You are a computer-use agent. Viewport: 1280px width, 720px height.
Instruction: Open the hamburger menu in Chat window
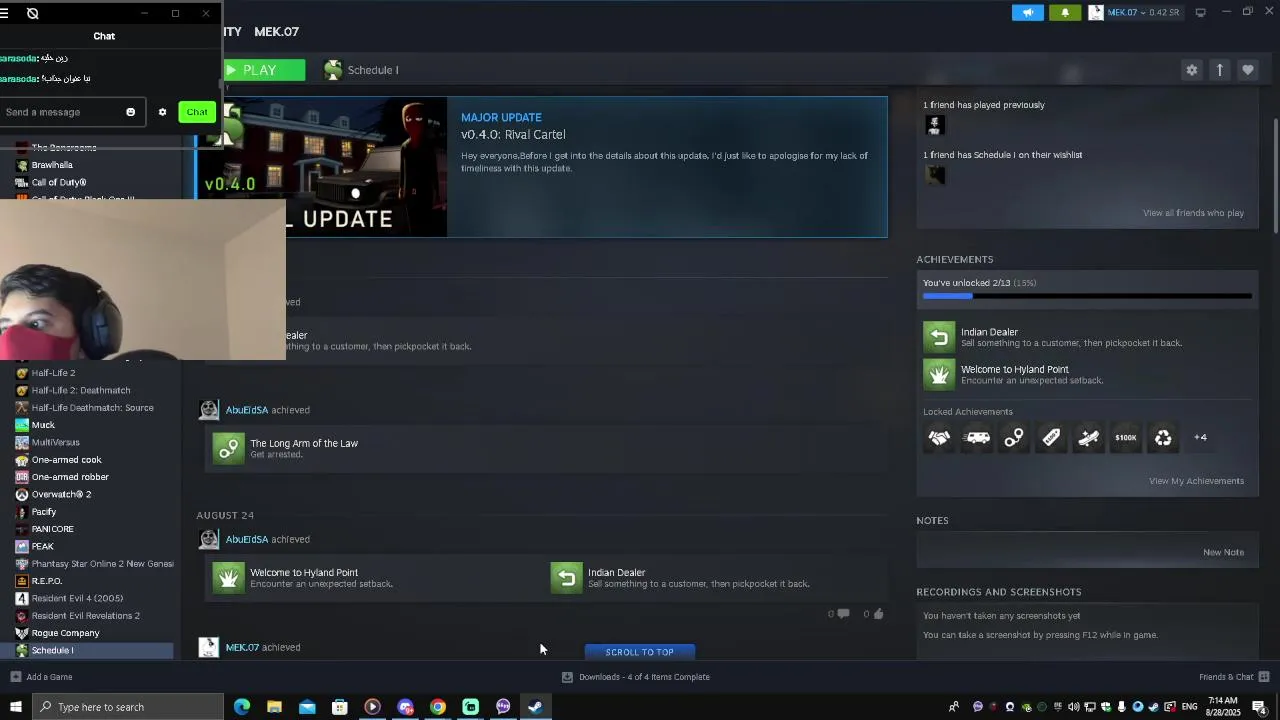point(4,13)
